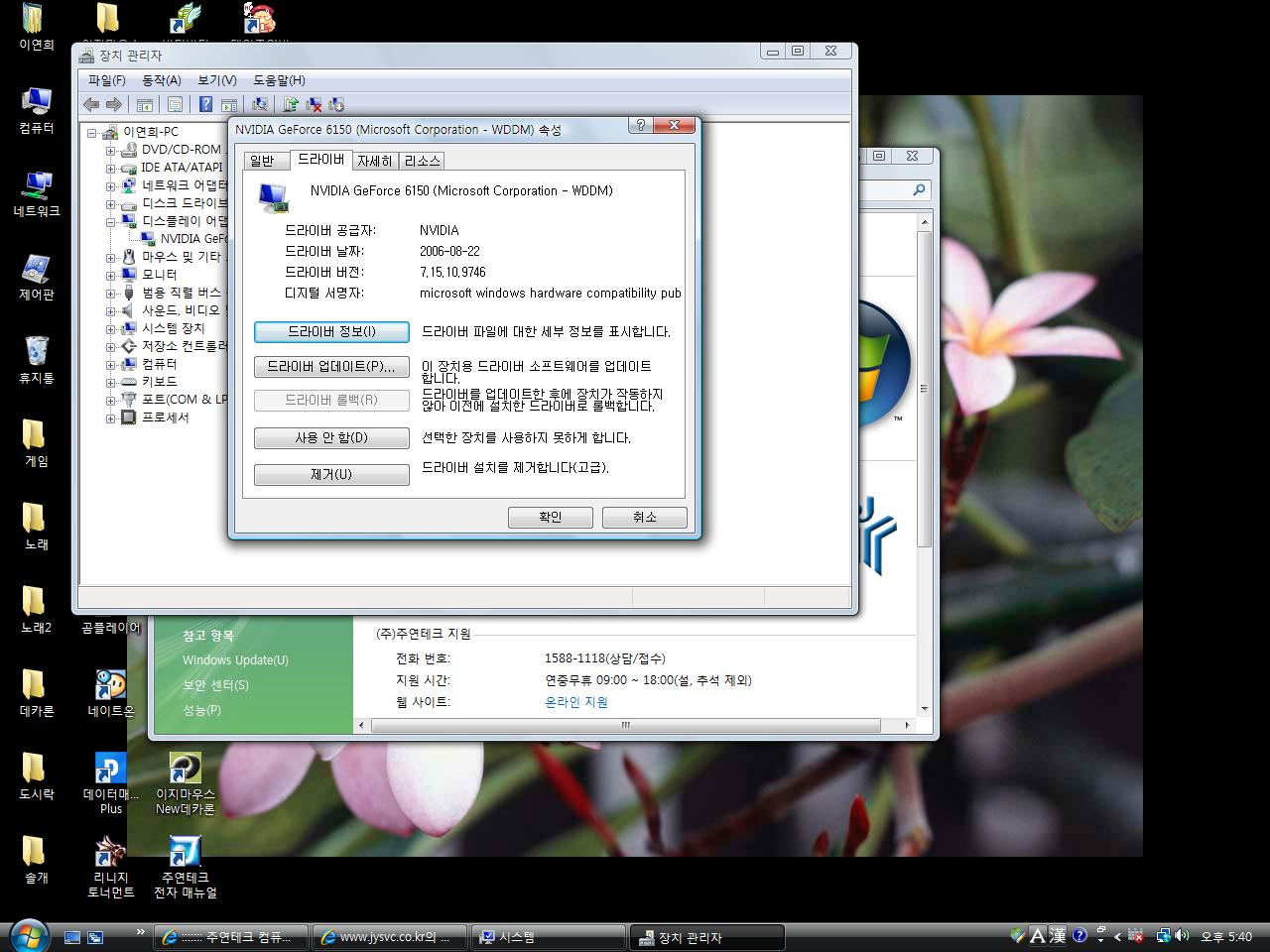
Task: Select the 네이트온 desktop icon
Action: pyautogui.click(x=111, y=693)
